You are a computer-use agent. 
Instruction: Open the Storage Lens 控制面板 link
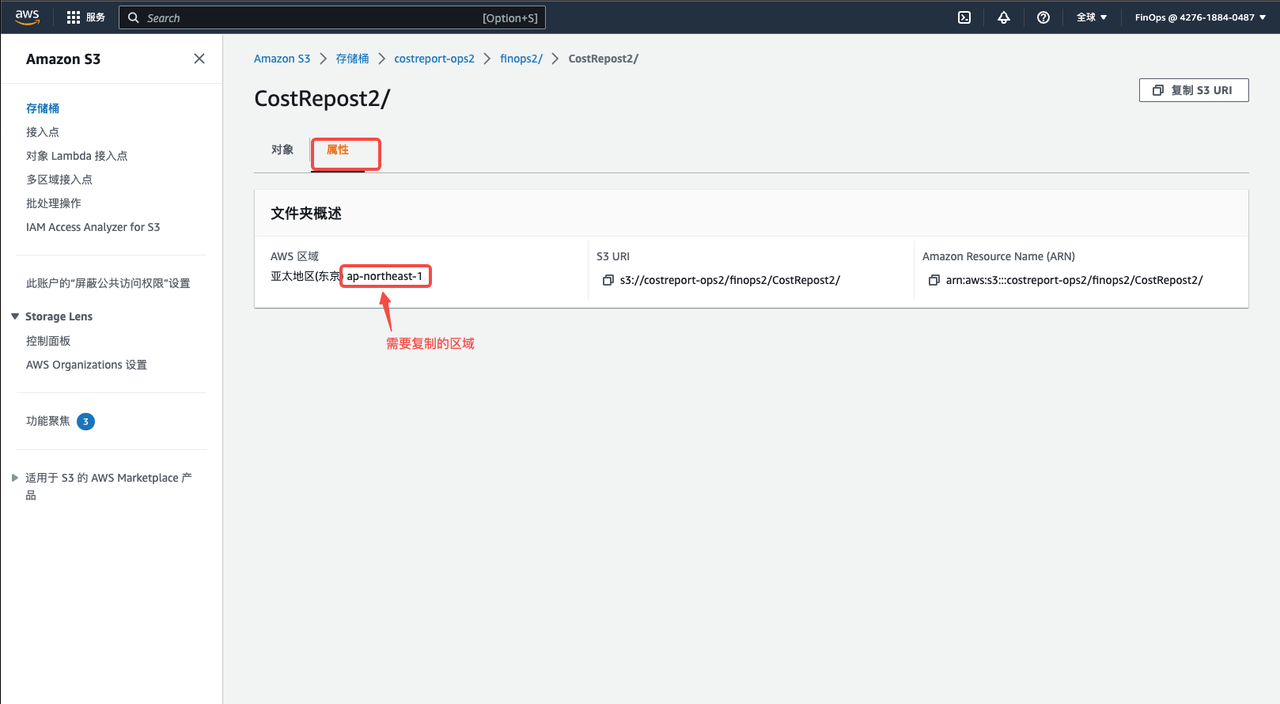pos(48,341)
